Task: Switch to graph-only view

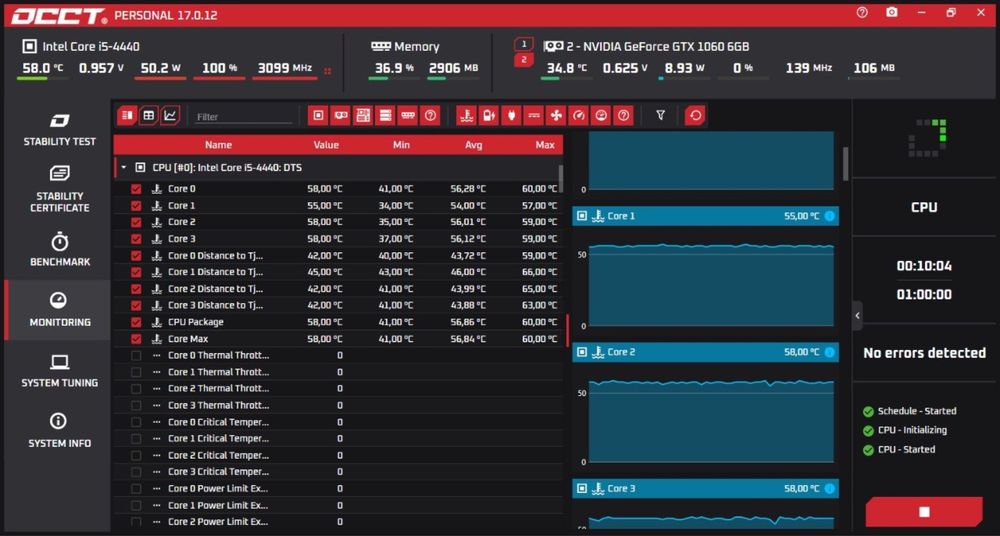Action: tap(170, 115)
